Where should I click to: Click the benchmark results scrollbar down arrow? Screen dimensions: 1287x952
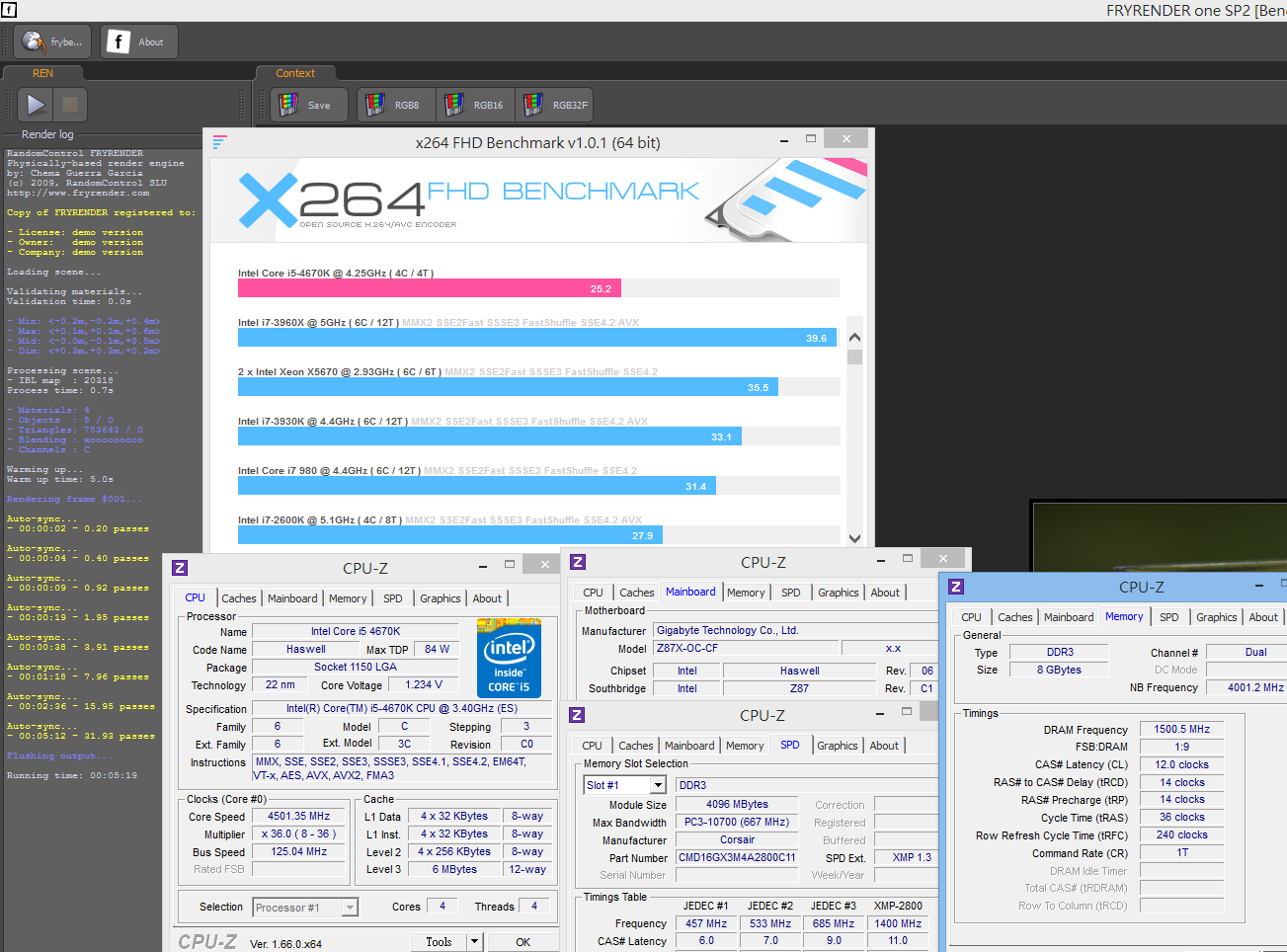[855, 538]
